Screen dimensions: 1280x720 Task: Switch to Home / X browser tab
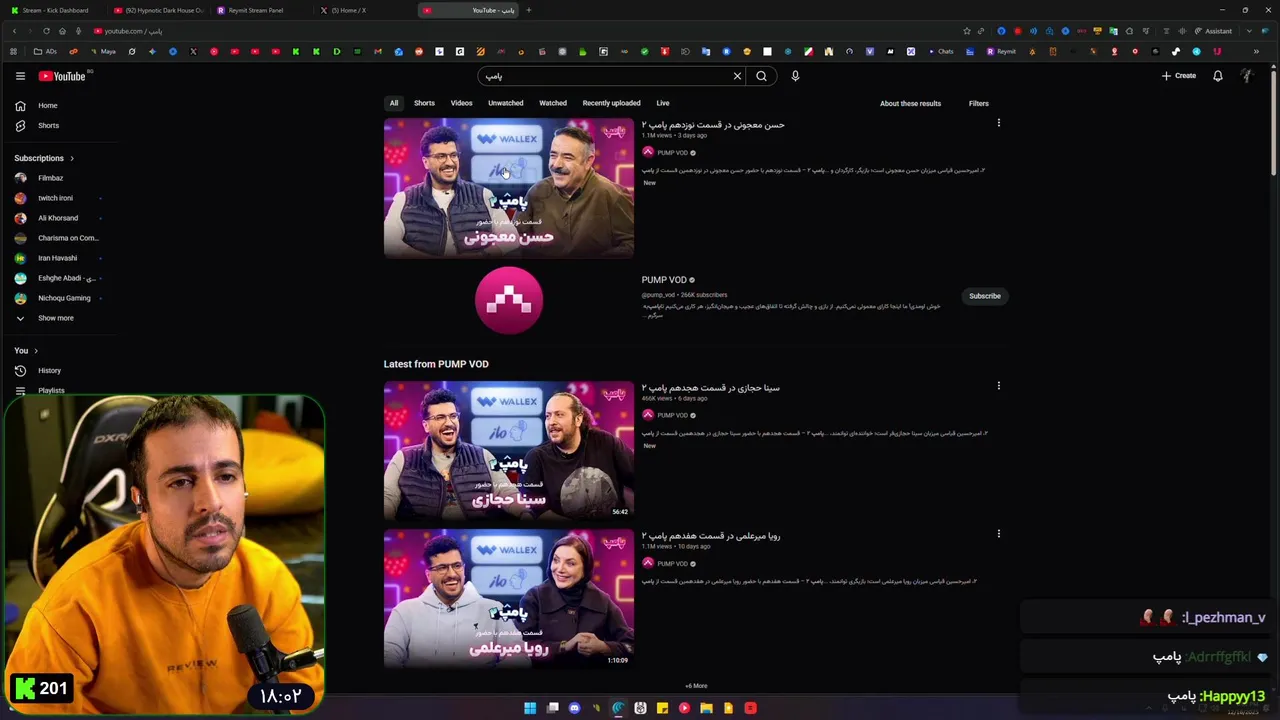tap(365, 10)
